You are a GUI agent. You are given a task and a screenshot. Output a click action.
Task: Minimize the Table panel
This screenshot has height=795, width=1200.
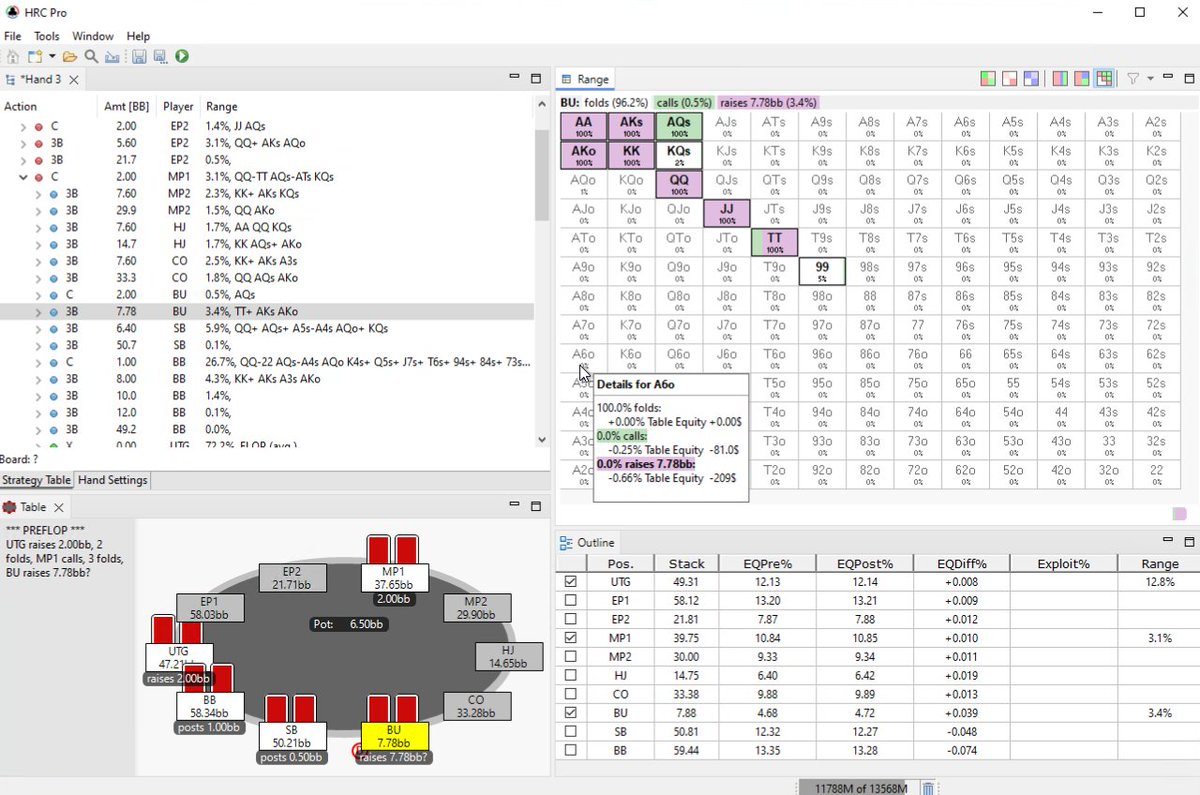click(515, 506)
